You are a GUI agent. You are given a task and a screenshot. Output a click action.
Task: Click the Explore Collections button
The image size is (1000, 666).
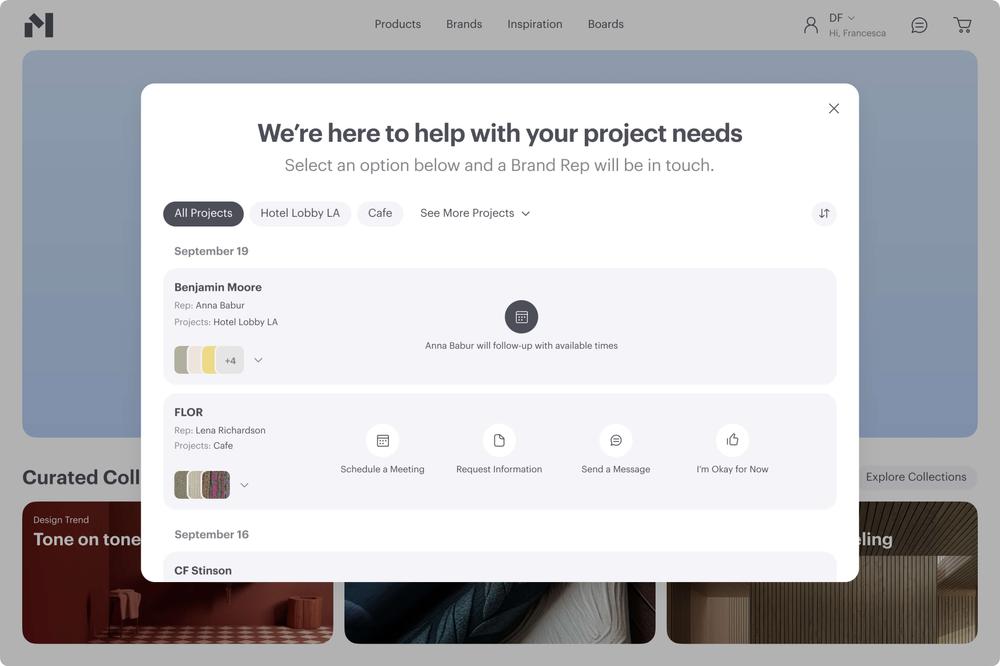[x=916, y=477]
